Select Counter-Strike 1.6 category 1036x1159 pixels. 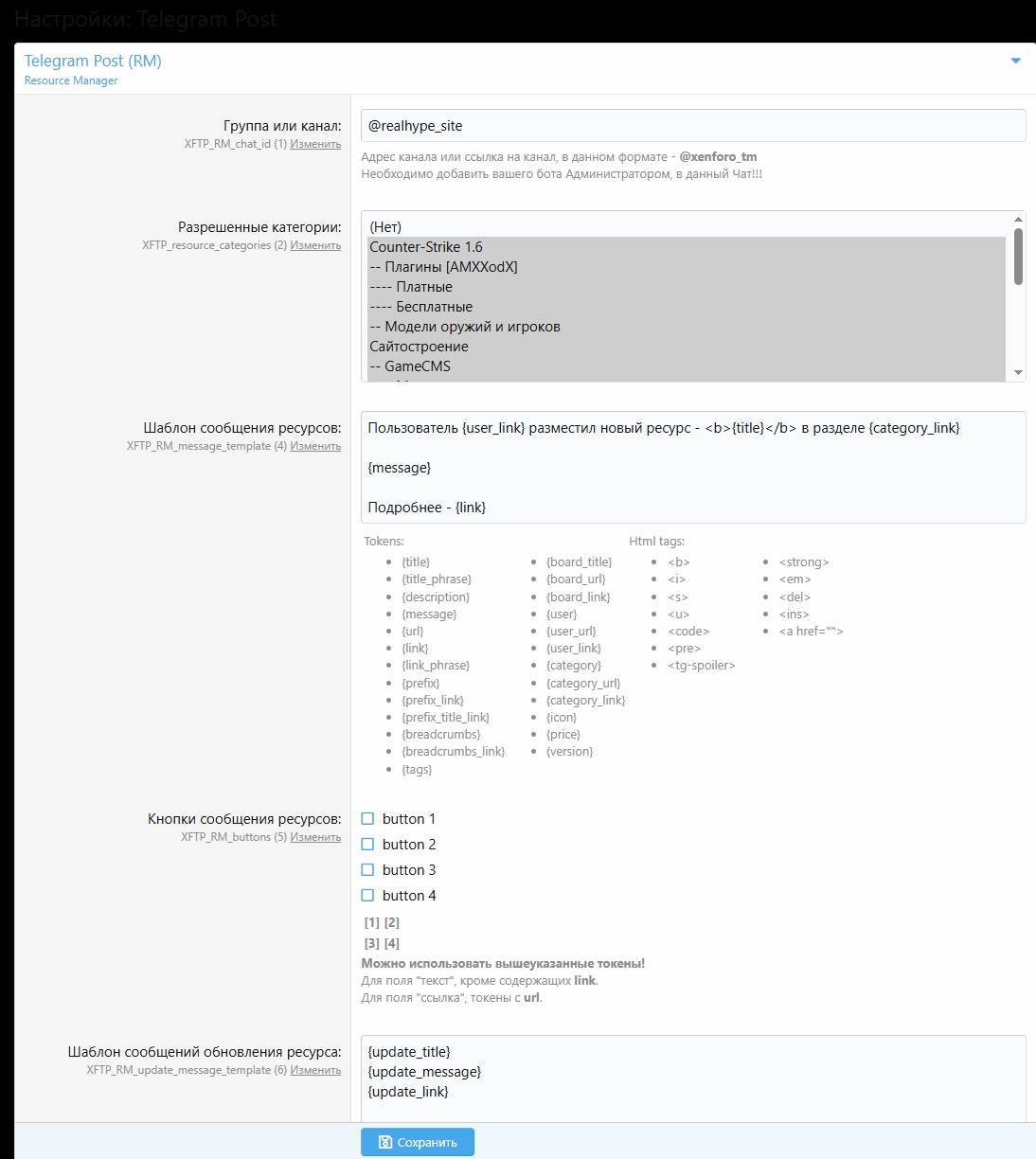tap(426, 247)
